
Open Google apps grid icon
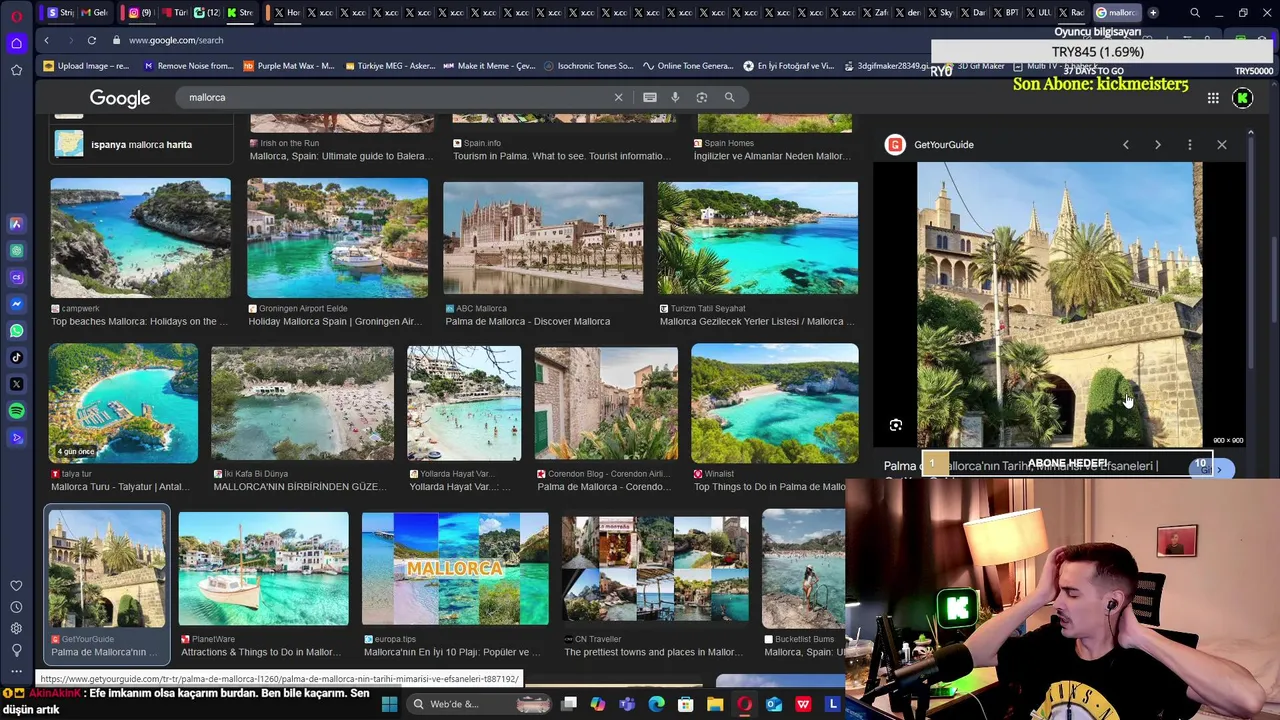1213,98
